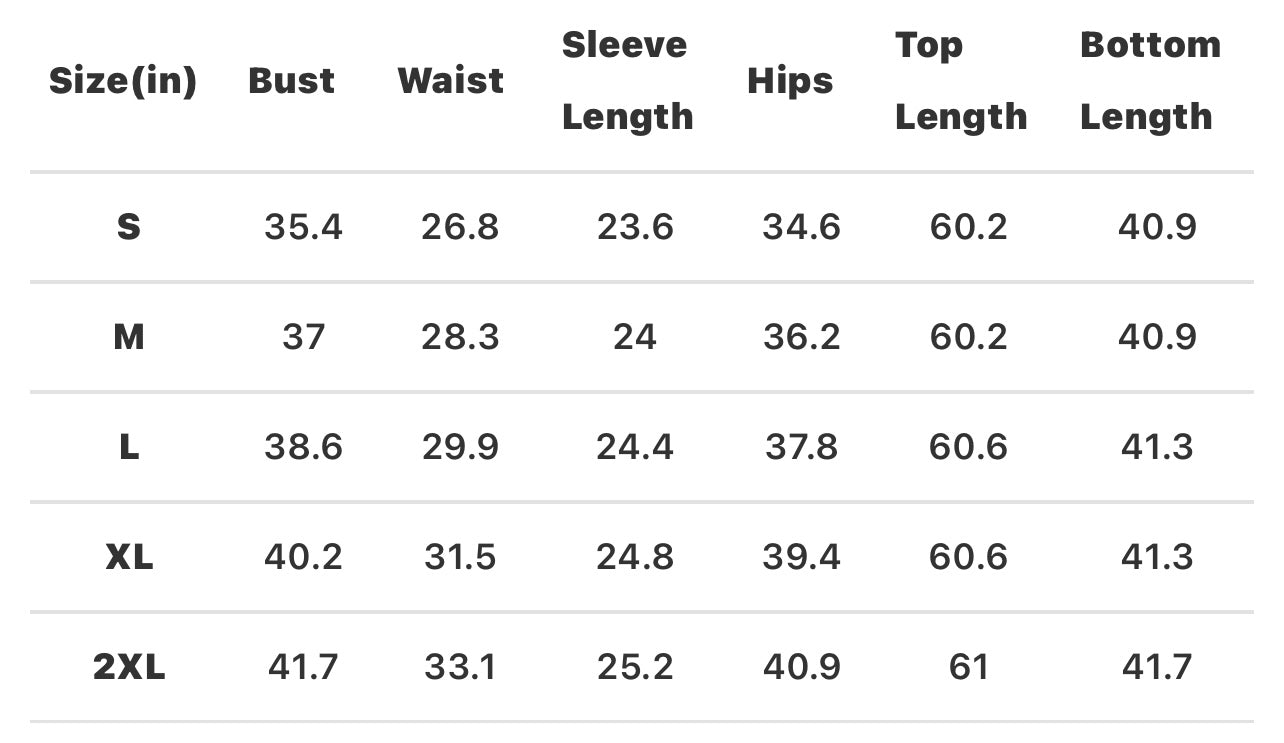1284x743 pixels.
Task: Select the S size row label
Action: 129,228
